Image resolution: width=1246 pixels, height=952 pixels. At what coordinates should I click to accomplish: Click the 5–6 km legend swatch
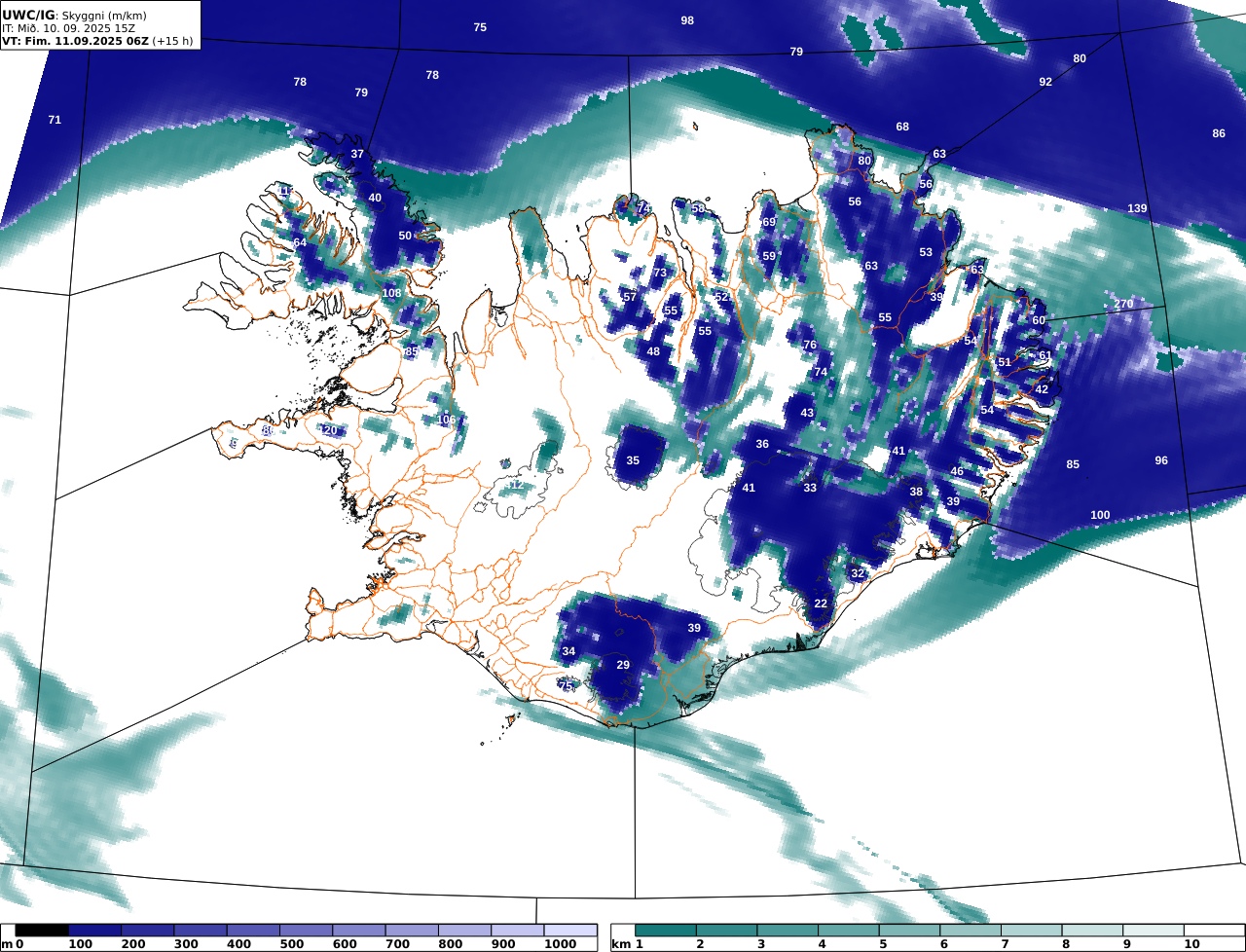[x=909, y=931]
